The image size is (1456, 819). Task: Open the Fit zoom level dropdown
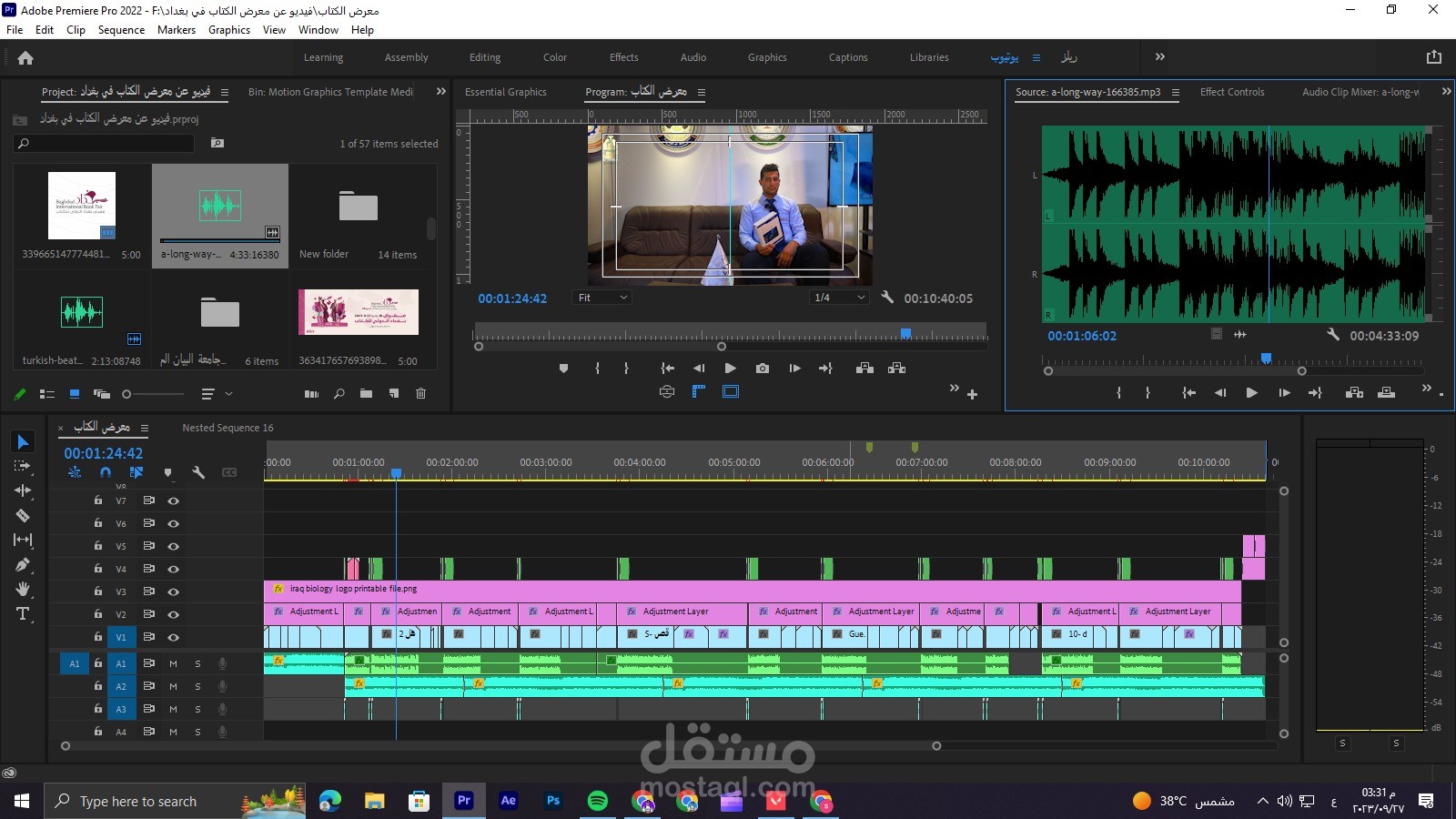(602, 298)
